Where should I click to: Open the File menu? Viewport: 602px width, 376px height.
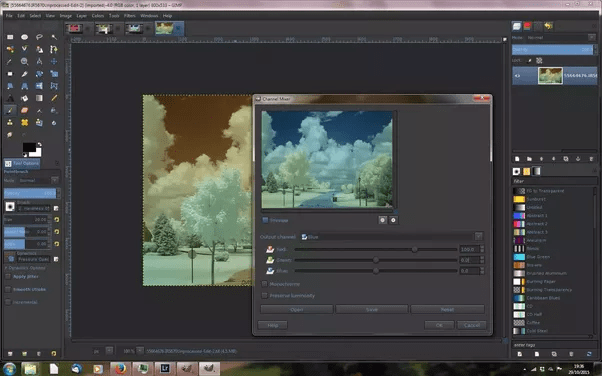(9, 16)
